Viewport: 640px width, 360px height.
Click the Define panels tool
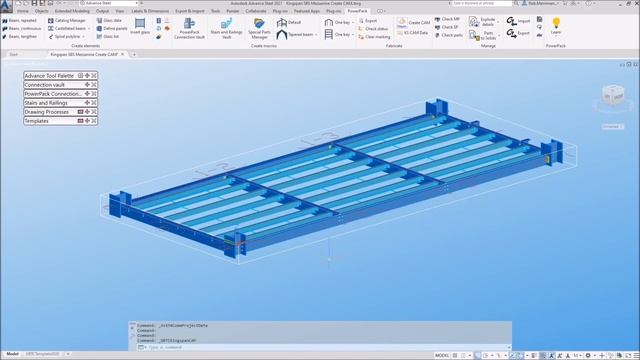(x=112, y=29)
